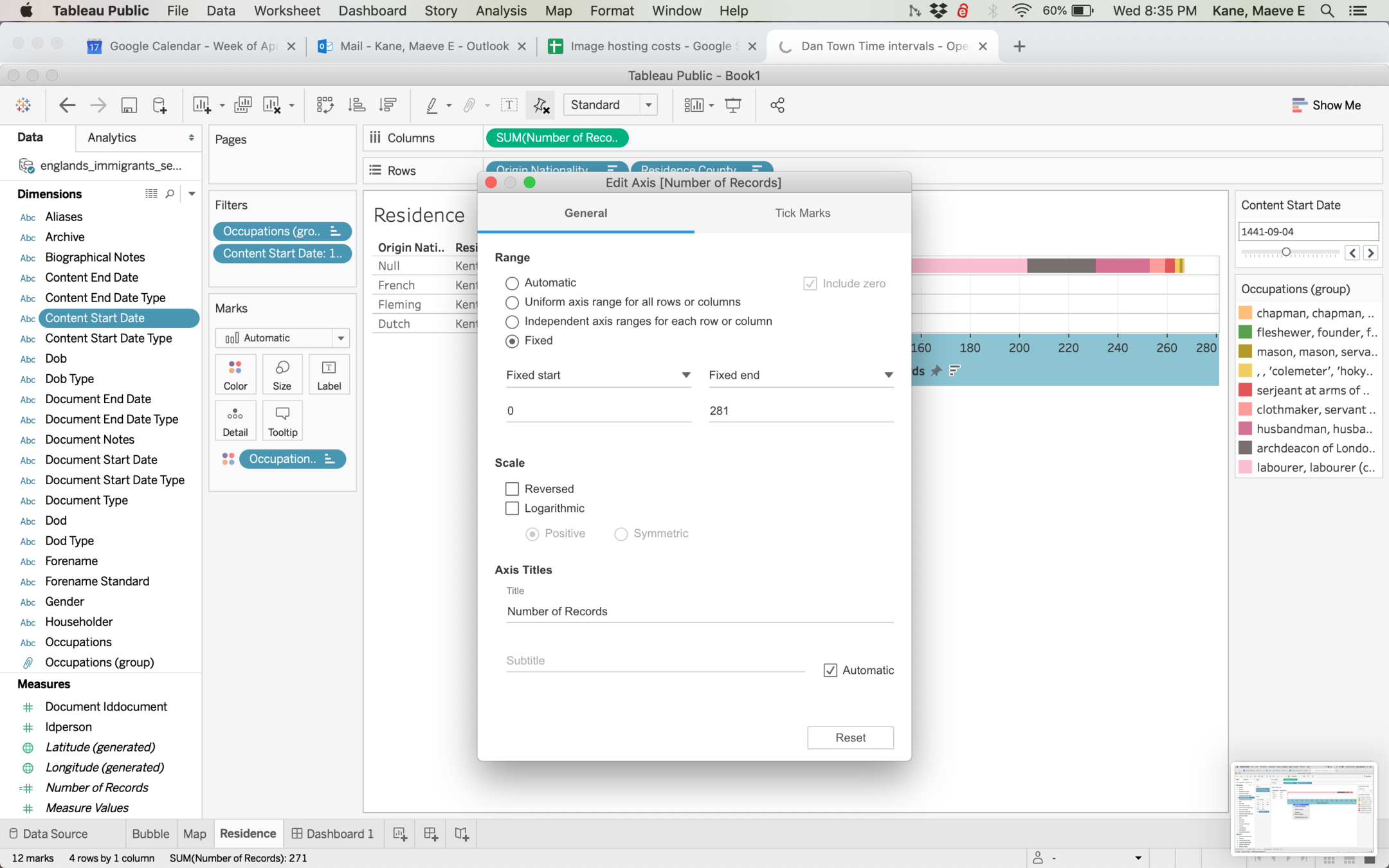
Task: Click the New Data Source toolbar icon
Action: pyautogui.click(x=159, y=105)
